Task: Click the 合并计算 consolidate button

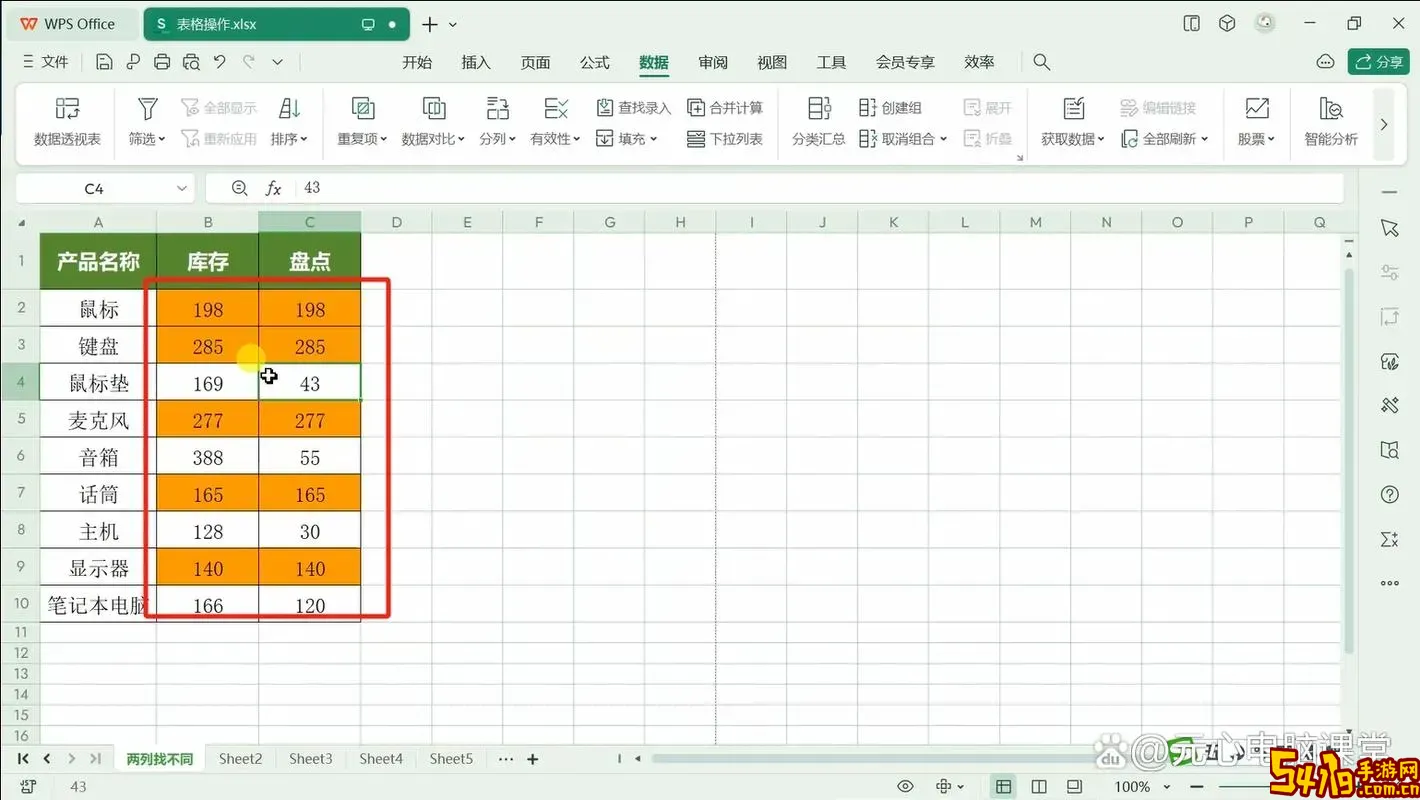Action: [725, 107]
